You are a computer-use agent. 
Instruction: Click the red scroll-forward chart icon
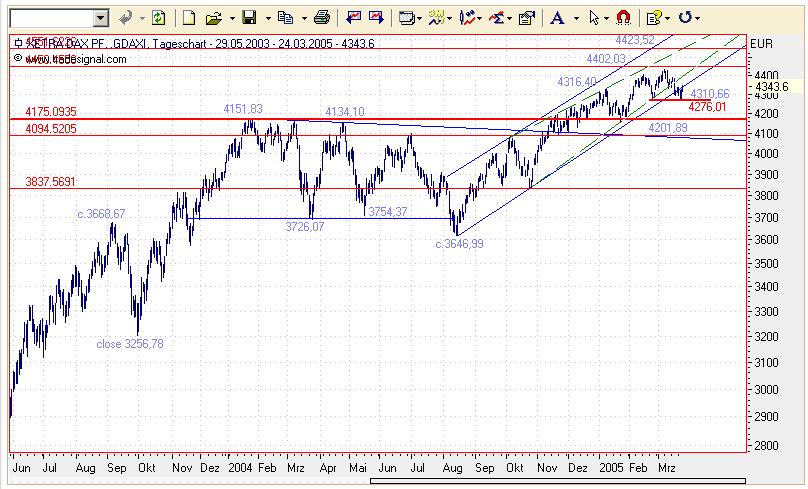(x=376, y=19)
